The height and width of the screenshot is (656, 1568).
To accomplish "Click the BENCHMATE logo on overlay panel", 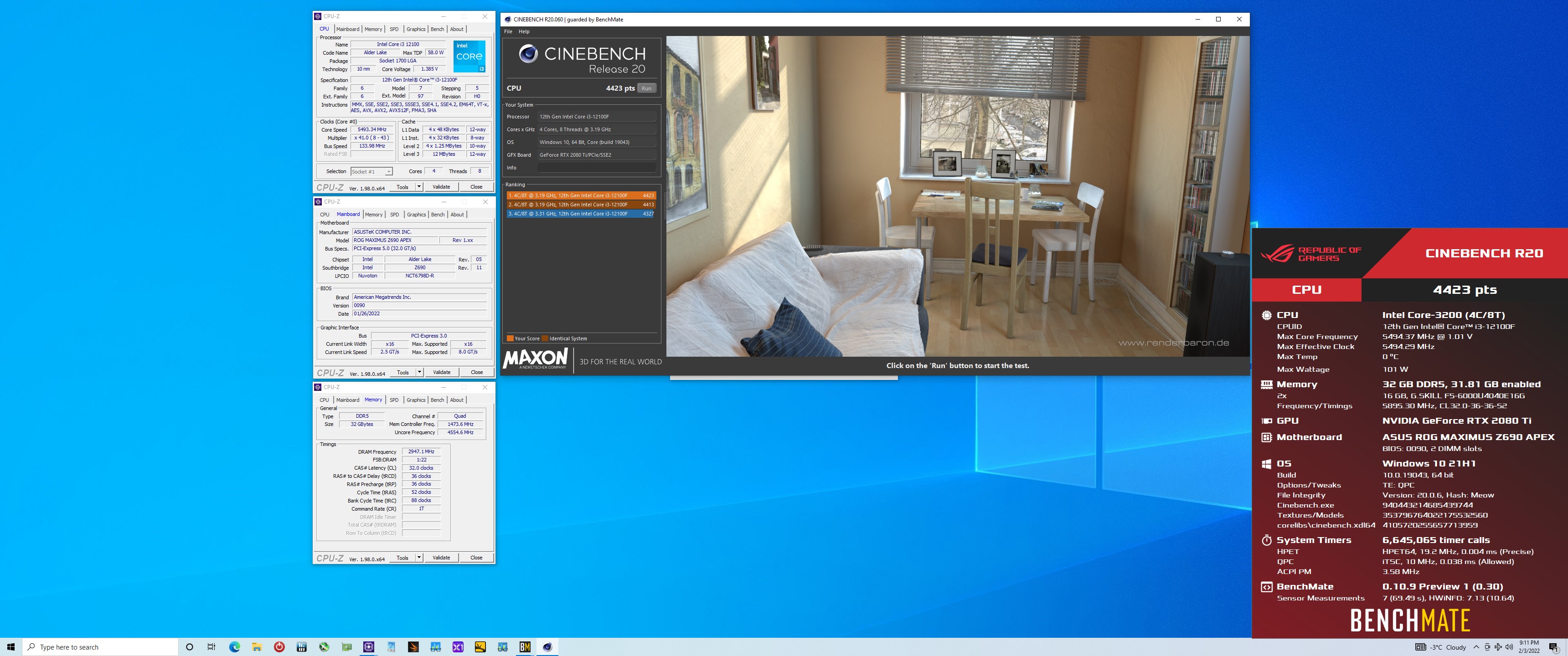I will [1410, 621].
